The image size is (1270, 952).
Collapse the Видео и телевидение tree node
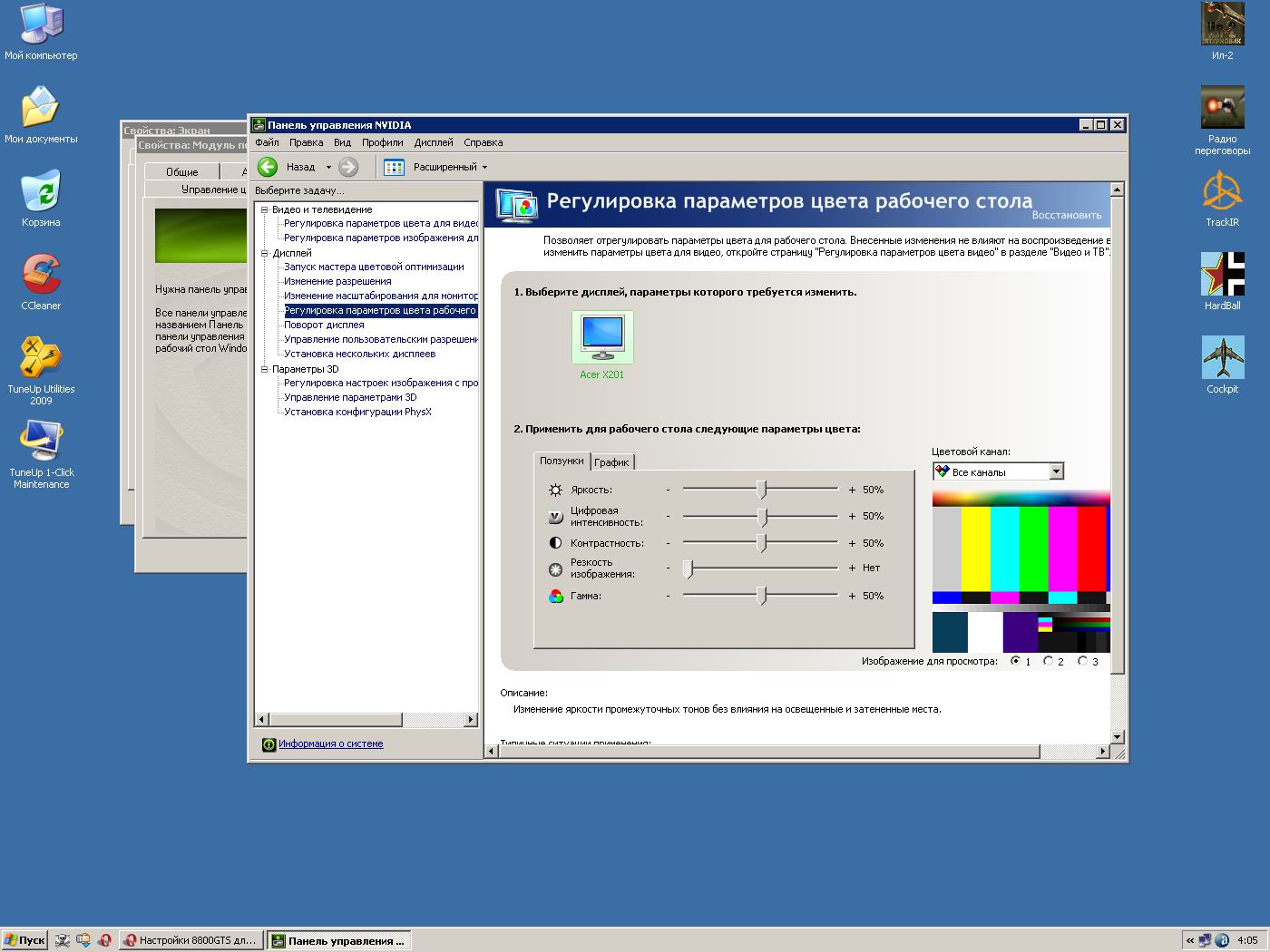coord(265,209)
